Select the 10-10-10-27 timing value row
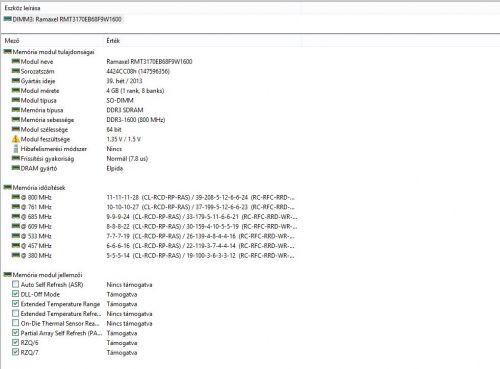This screenshot has width=500, height=369. (x=201, y=207)
